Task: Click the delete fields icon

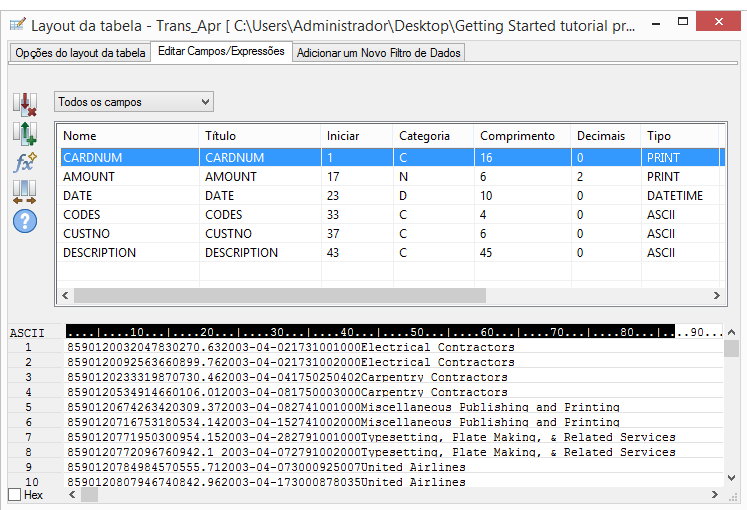Action: coord(24,102)
